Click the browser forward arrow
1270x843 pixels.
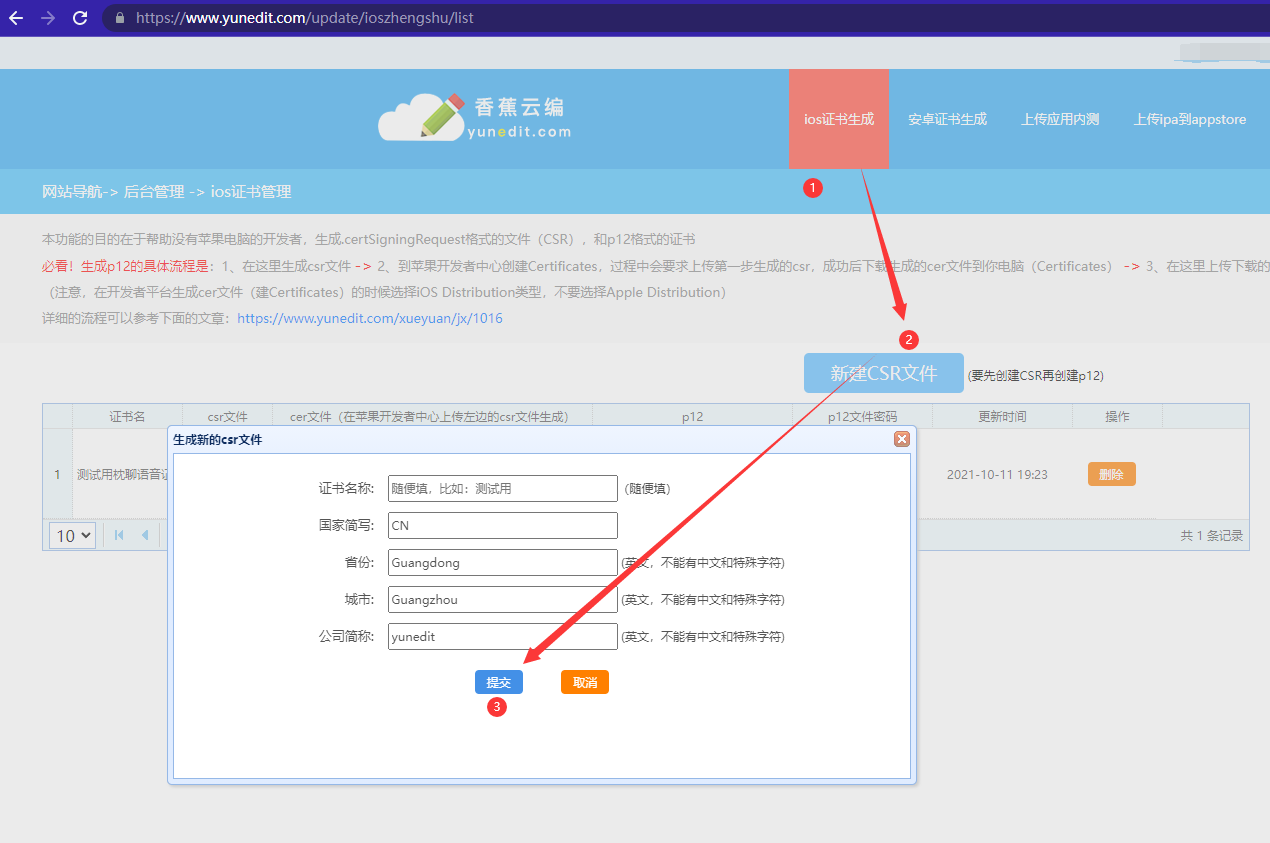click(48, 18)
